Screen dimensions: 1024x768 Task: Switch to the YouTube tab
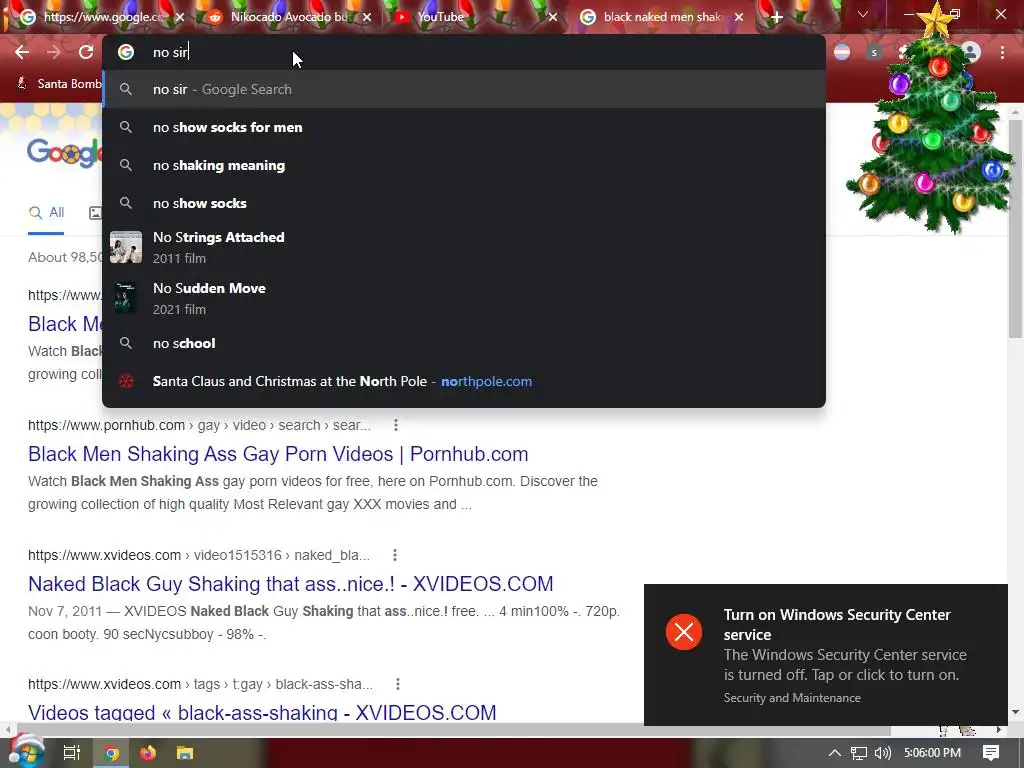pyautogui.click(x=470, y=17)
